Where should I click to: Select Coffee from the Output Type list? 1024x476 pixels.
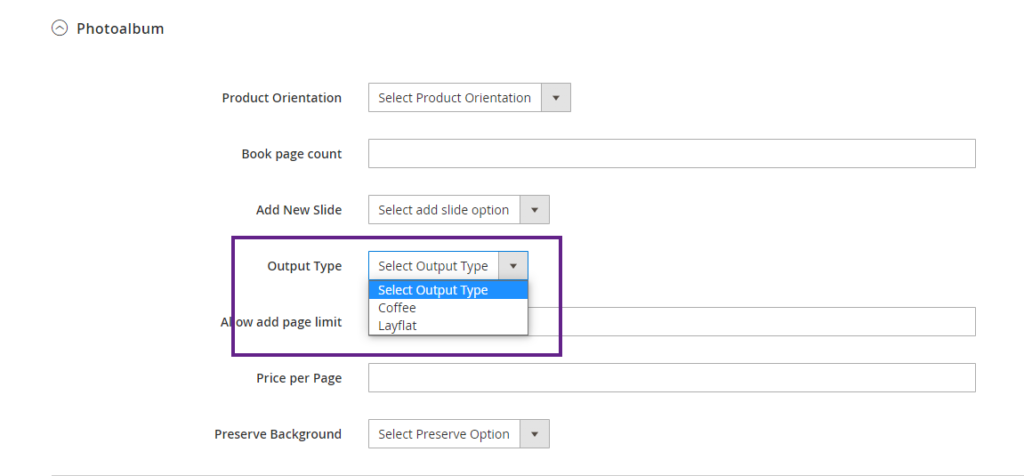(x=397, y=308)
